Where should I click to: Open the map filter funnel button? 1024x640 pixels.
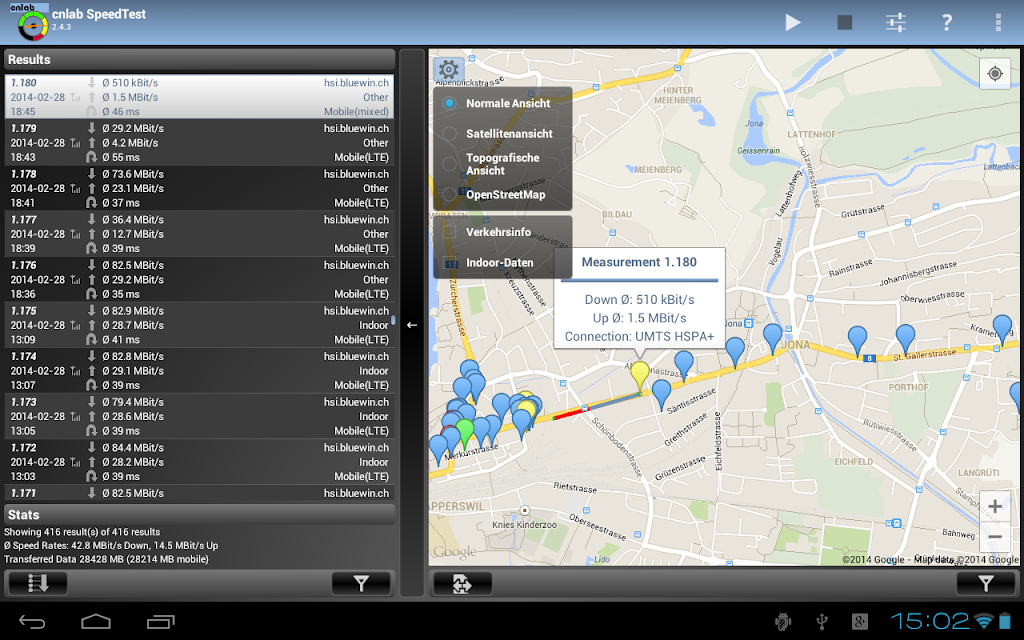986,583
